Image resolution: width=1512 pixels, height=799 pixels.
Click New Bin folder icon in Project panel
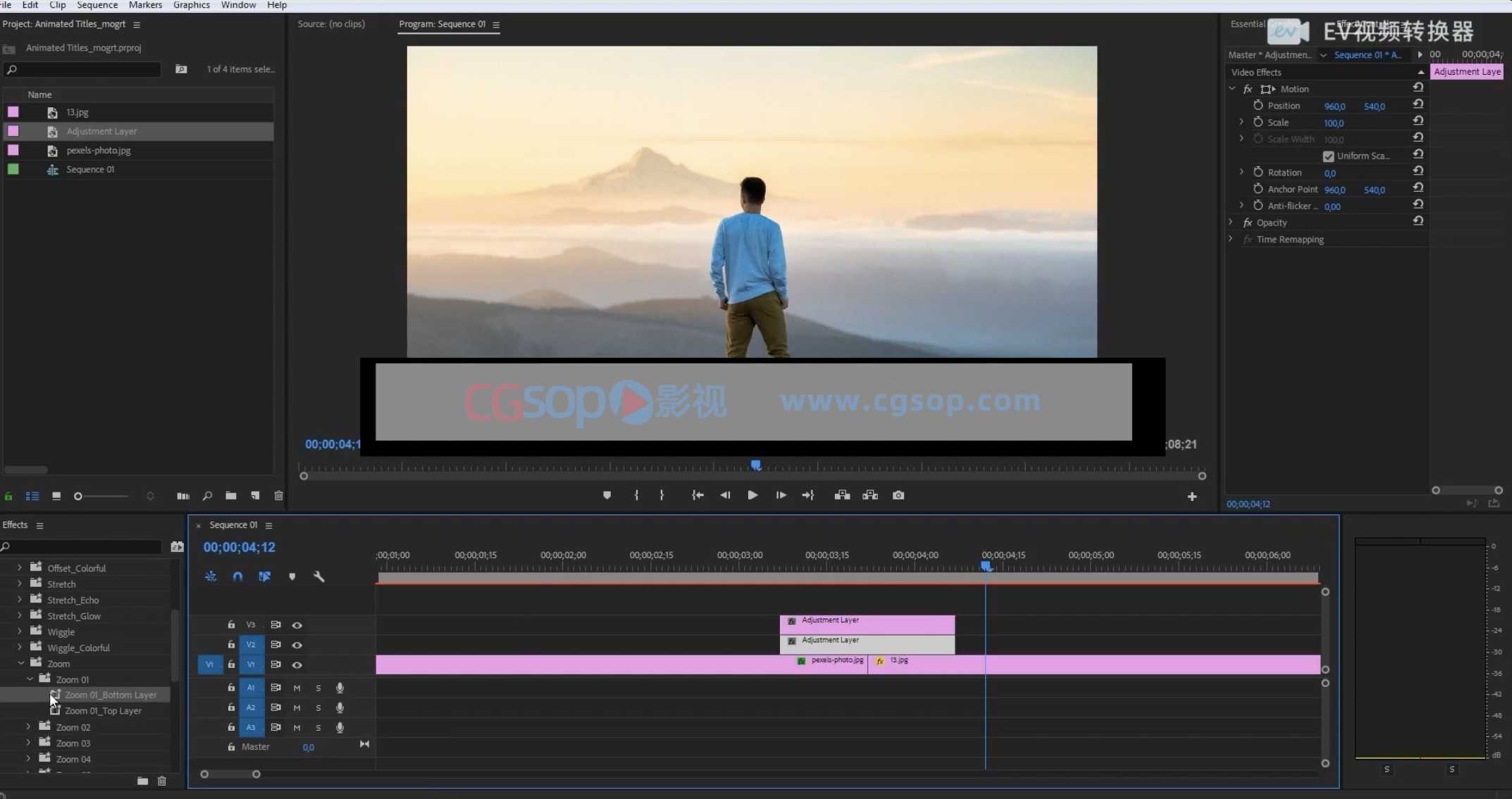230,496
